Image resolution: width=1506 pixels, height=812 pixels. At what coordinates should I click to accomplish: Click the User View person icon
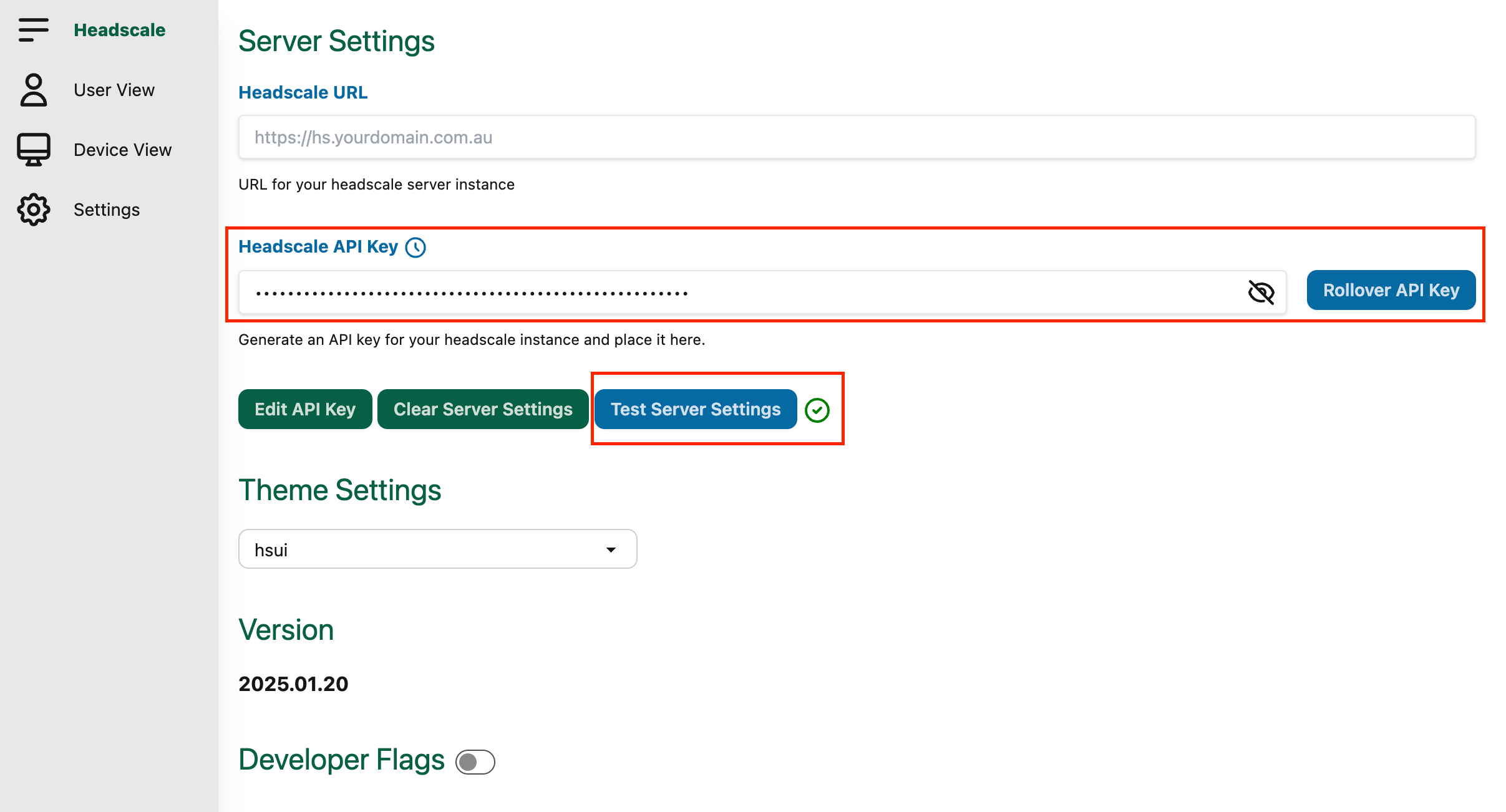(33, 90)
